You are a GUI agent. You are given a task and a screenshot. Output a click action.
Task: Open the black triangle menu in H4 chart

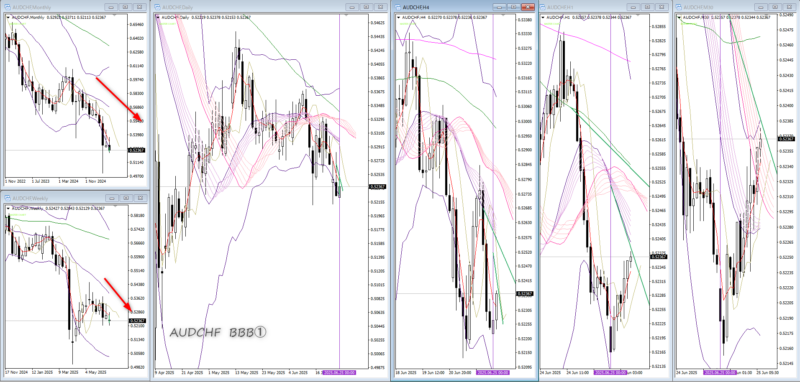(398, 17)
